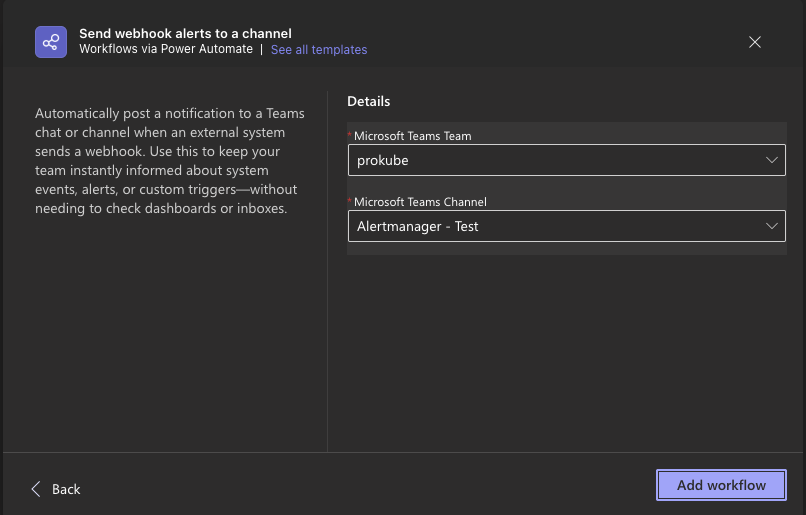Click the prokube team selection field
Screen dimensions: 806x515
(x=550, y=160)
